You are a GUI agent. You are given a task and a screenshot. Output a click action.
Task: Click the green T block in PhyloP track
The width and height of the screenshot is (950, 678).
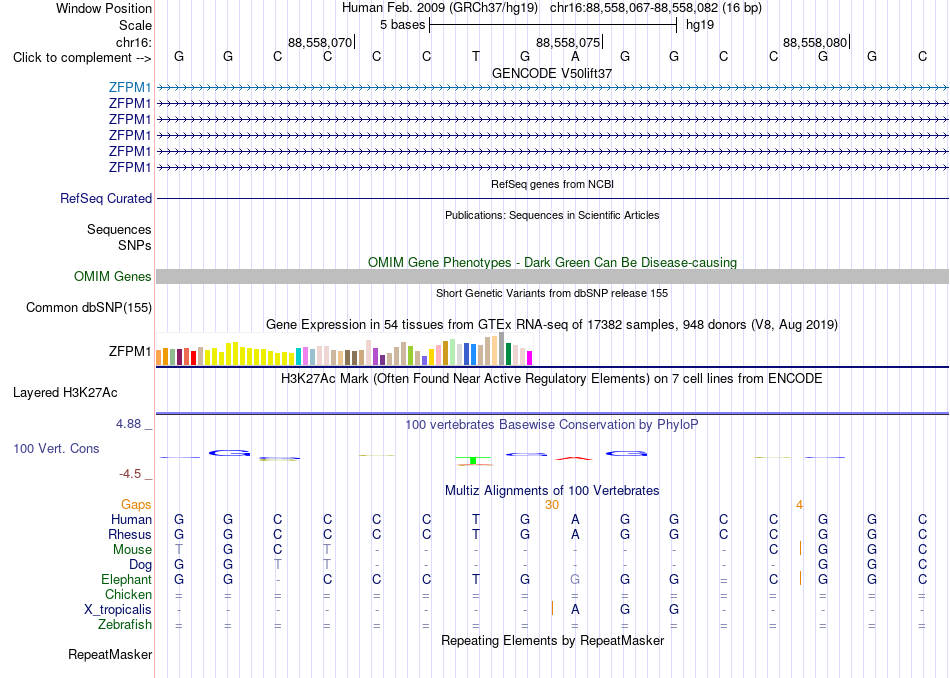coord(473,460)
